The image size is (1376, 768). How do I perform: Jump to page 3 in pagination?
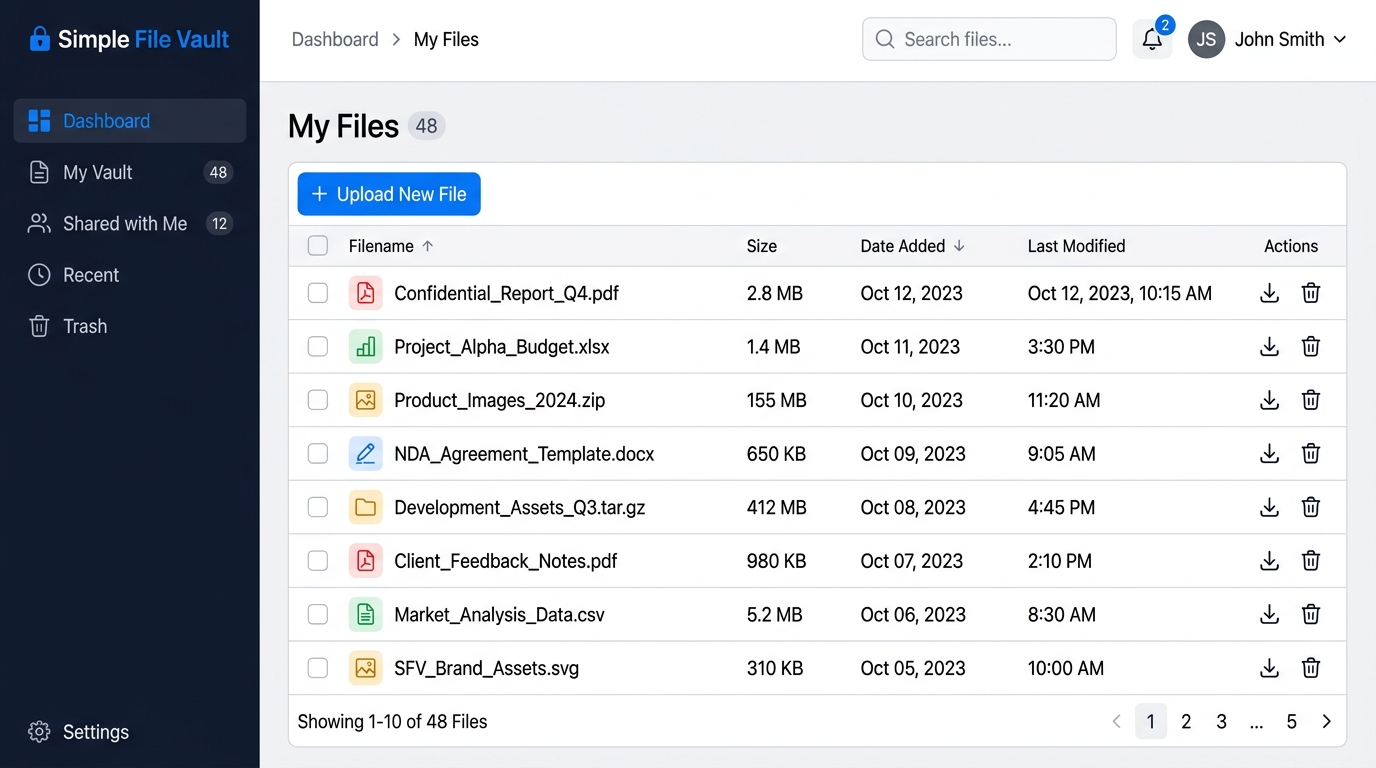(1221, 722)
